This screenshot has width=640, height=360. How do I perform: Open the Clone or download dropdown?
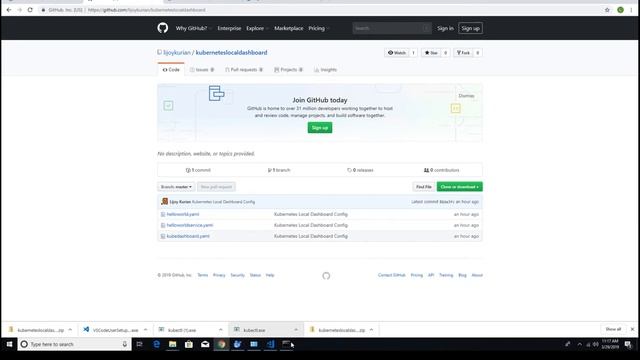tap(460, 187)
